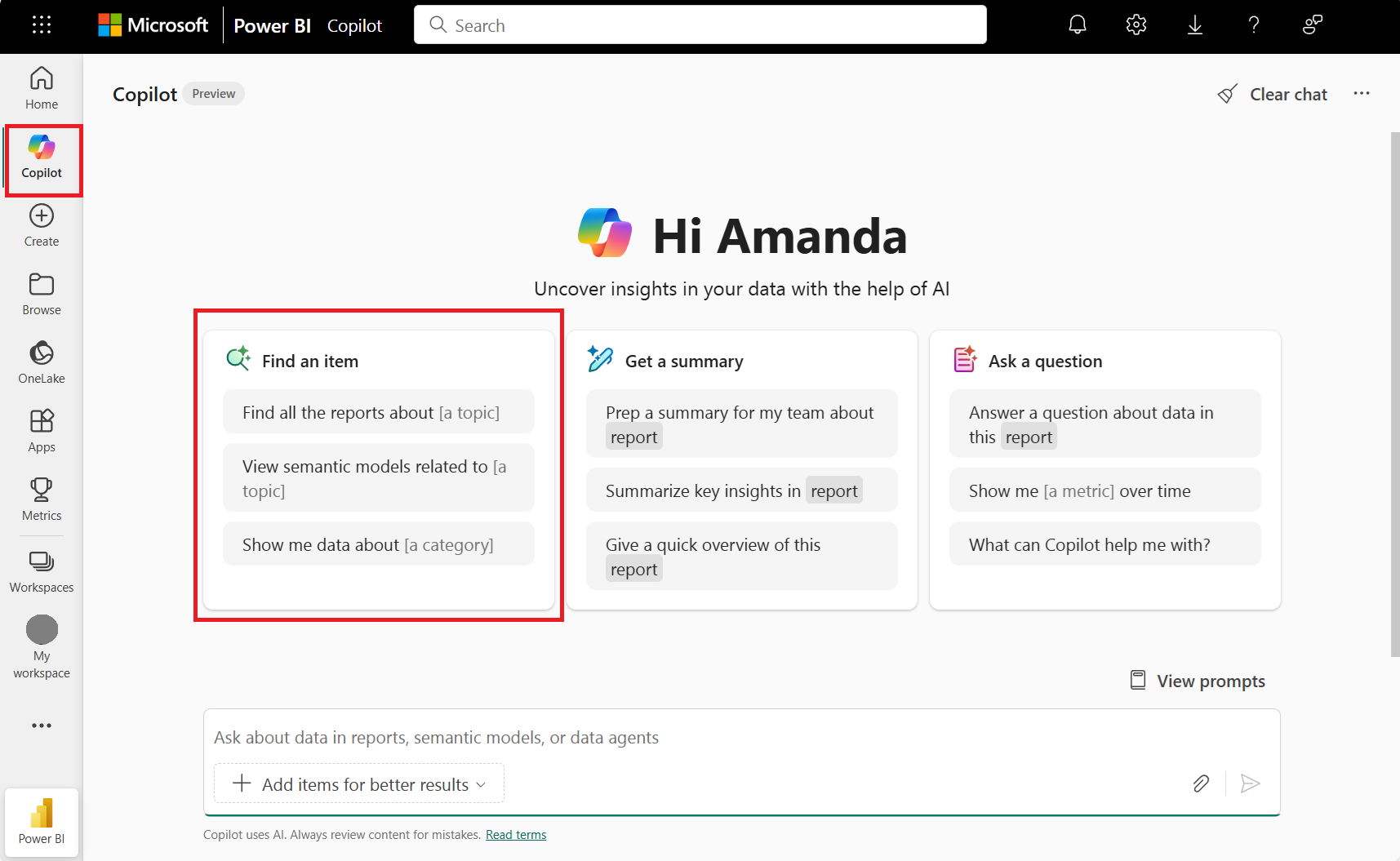Click the Preview badge

(x=214, y=94)
